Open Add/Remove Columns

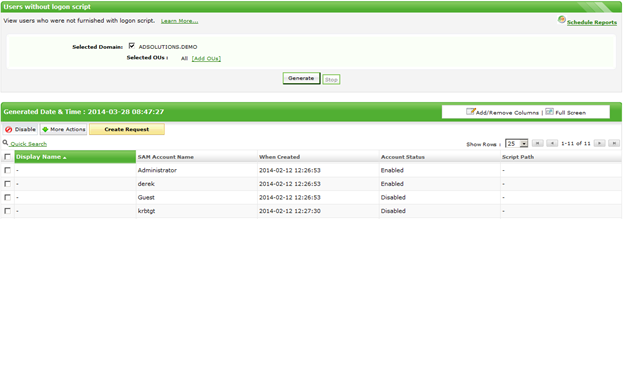[x=507, y=113]
